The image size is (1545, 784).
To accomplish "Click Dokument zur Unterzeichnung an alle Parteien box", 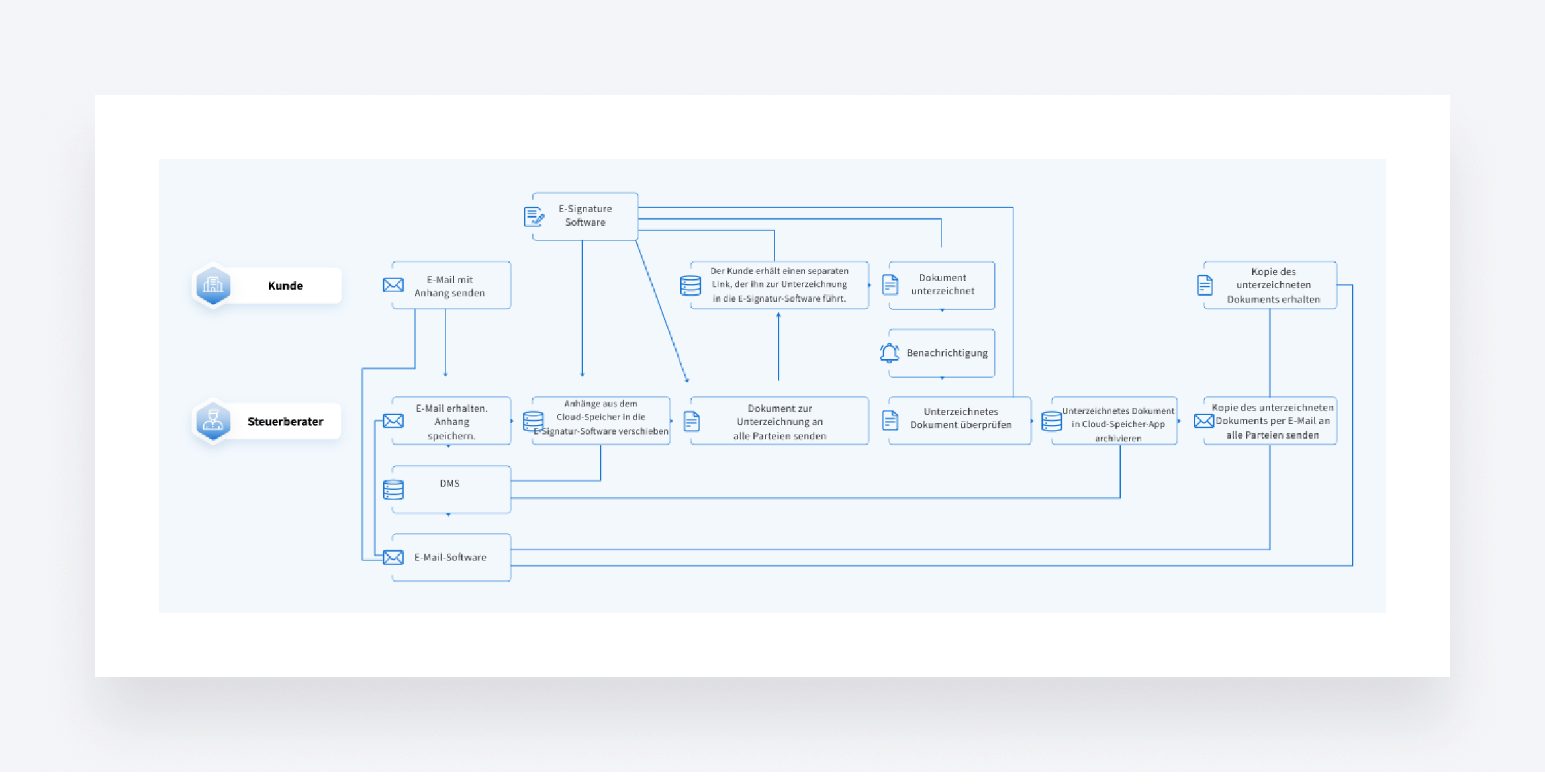I will [780, 421].
